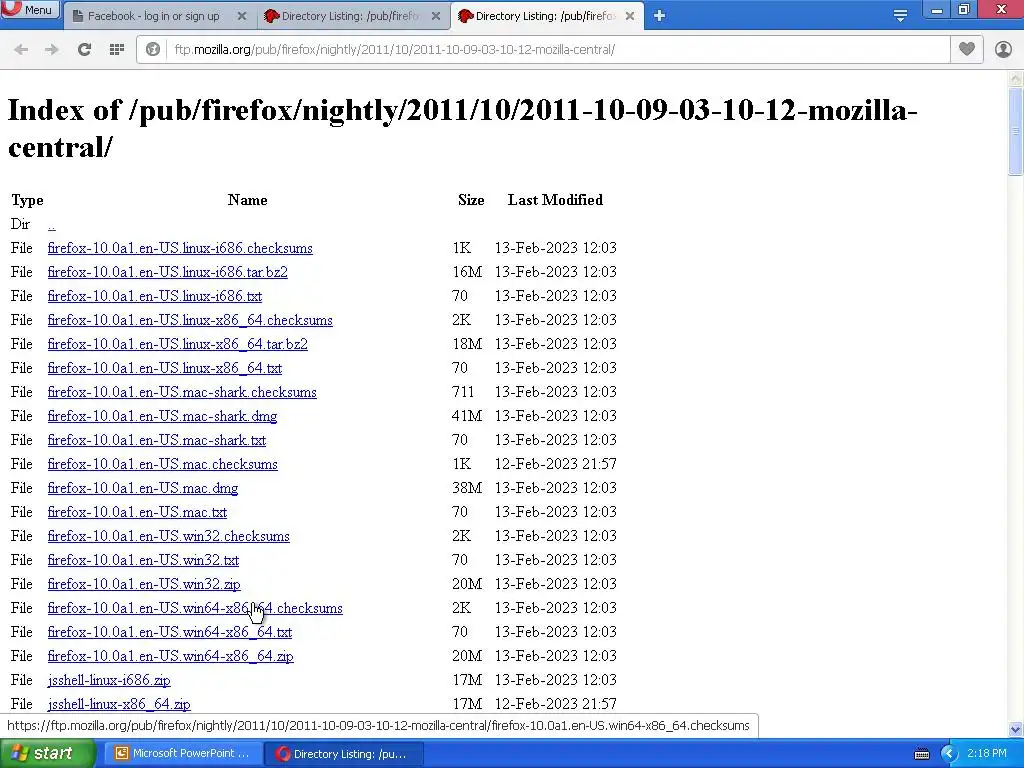The width and height of the screenshot is (1024, 768).
Task: Open the user account icon
Action: 1003,49
